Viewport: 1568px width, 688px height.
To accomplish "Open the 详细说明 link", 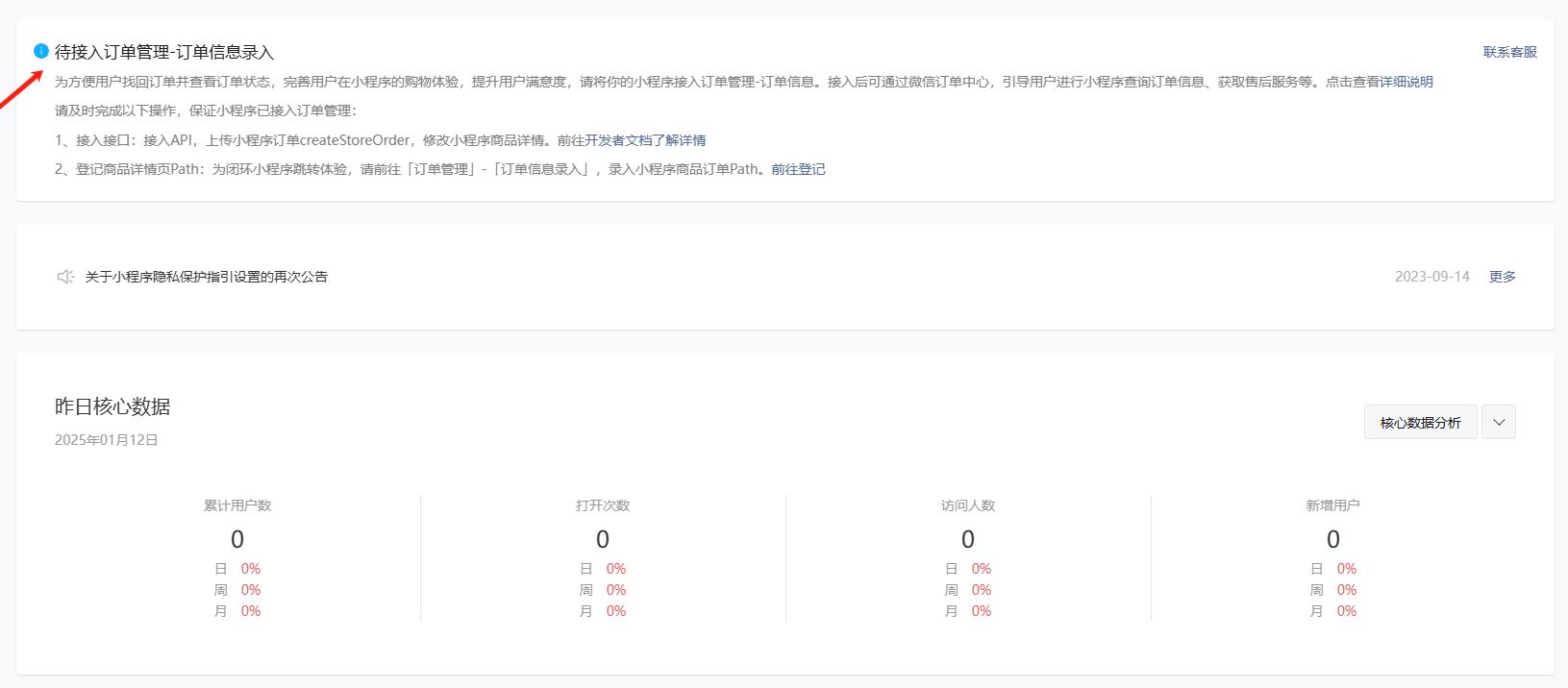I will 1406,82.
